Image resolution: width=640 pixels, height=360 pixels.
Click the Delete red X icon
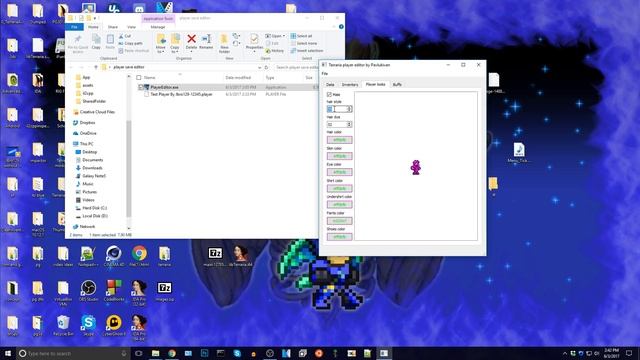(191, 39)
